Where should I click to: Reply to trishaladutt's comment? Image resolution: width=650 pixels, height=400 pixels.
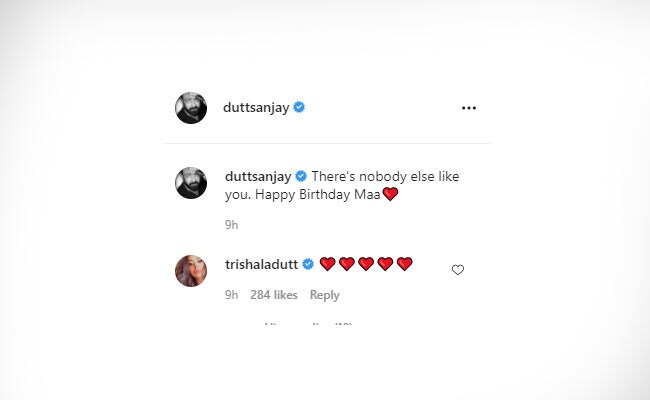click(x=324, y=295)
